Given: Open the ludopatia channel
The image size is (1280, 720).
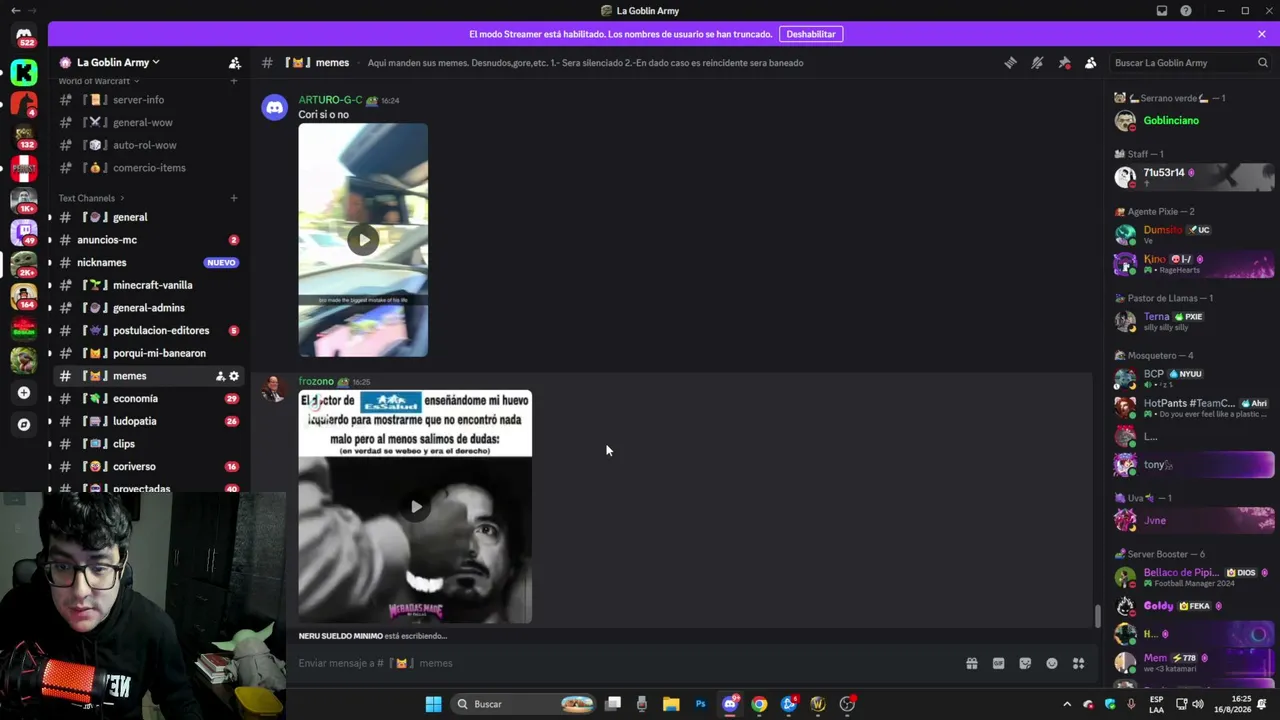Looking at the screenshot, I should [x=149, y=421].
